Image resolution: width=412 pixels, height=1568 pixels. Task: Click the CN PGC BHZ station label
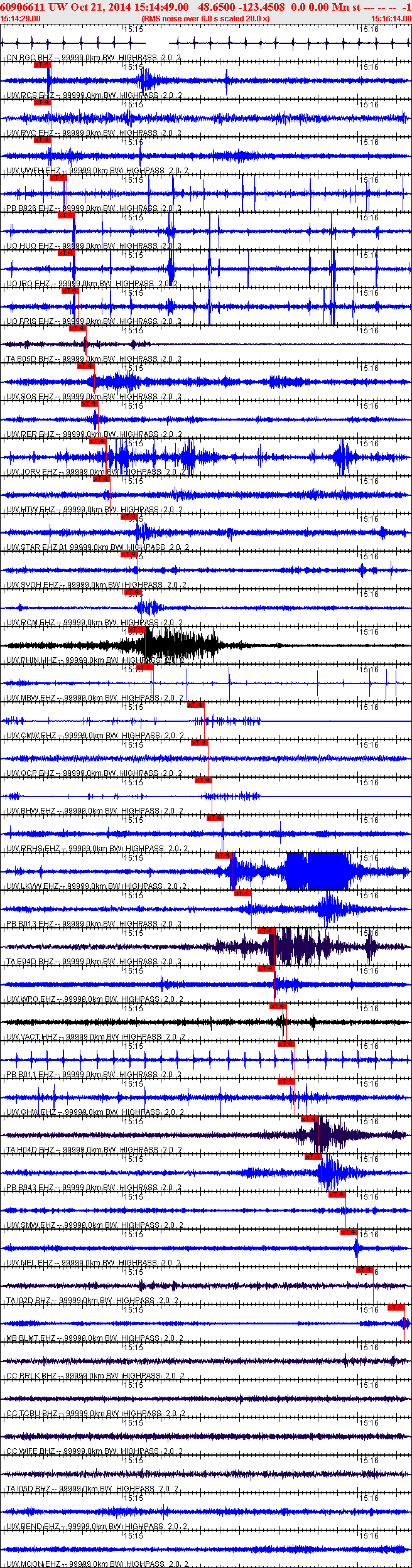(x=30, y=58)
